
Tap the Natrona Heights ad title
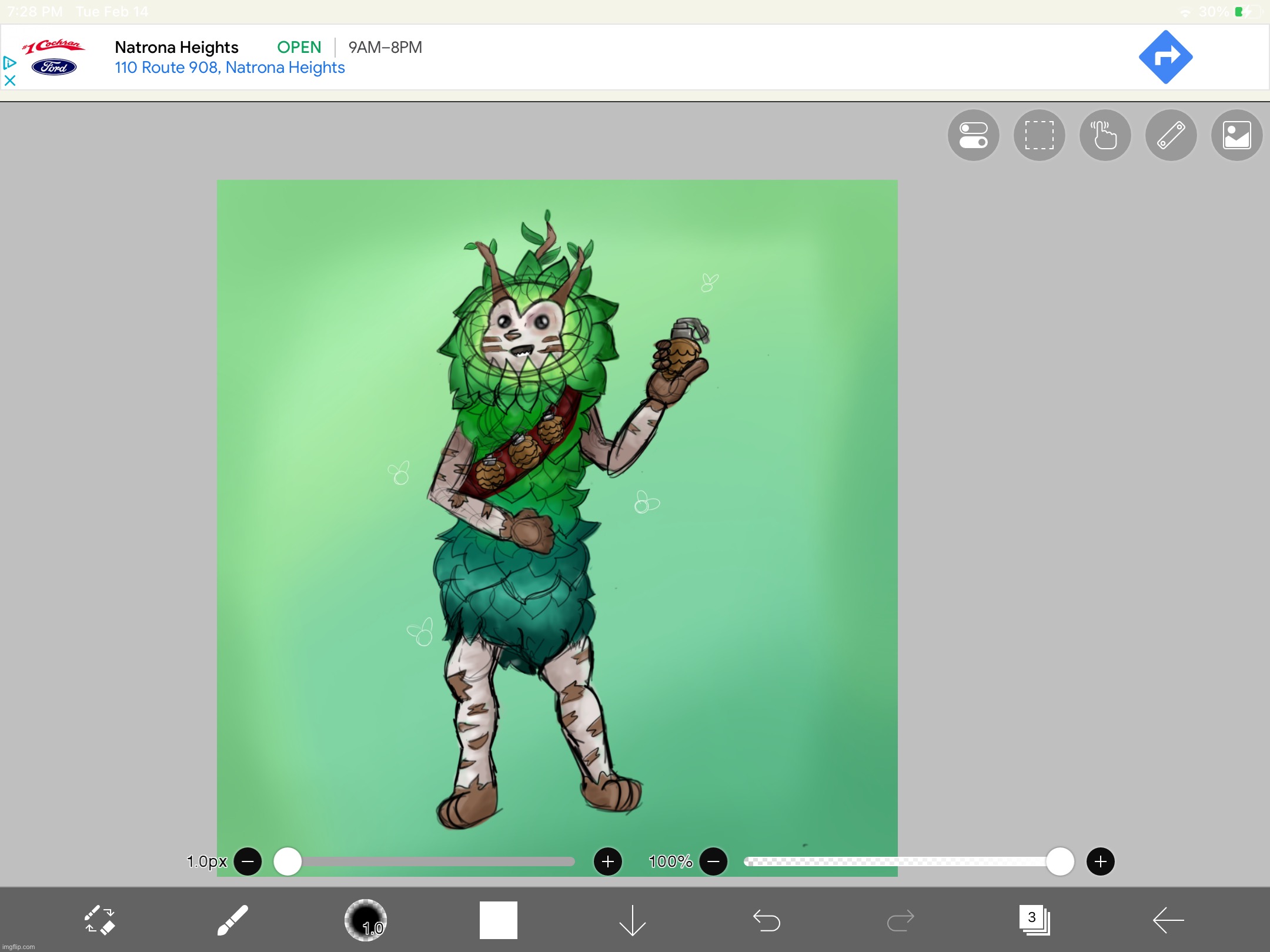click(x=176, y=47)
